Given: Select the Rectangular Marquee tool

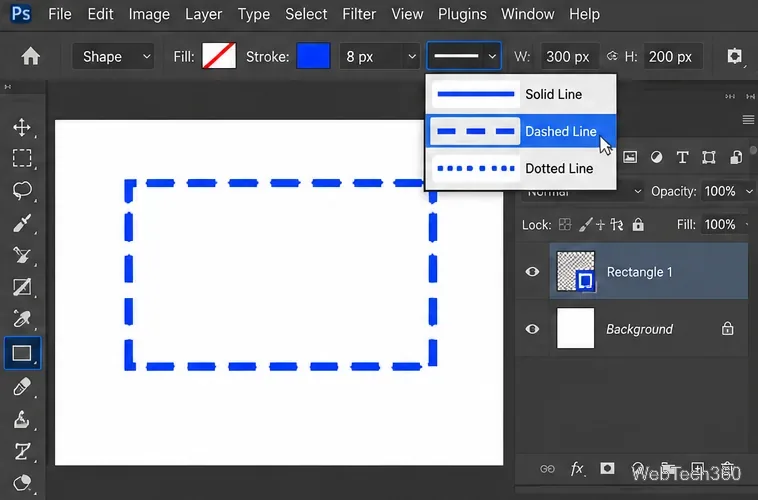Looking at the screenshot, I should click(x=22, y=158).
